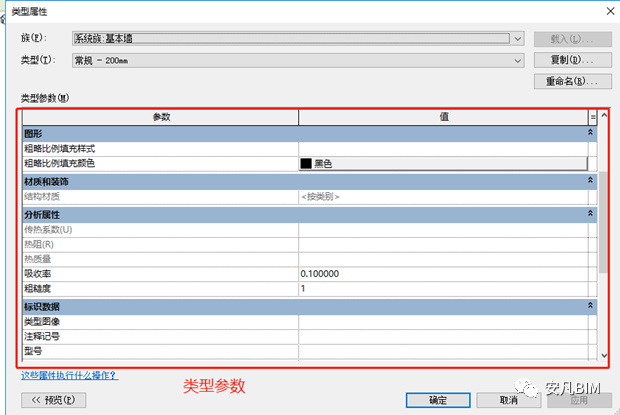The height and width of the screenshot is (415, 620).
Task: Click the = column header icon
Action: [x=592, y=117]
